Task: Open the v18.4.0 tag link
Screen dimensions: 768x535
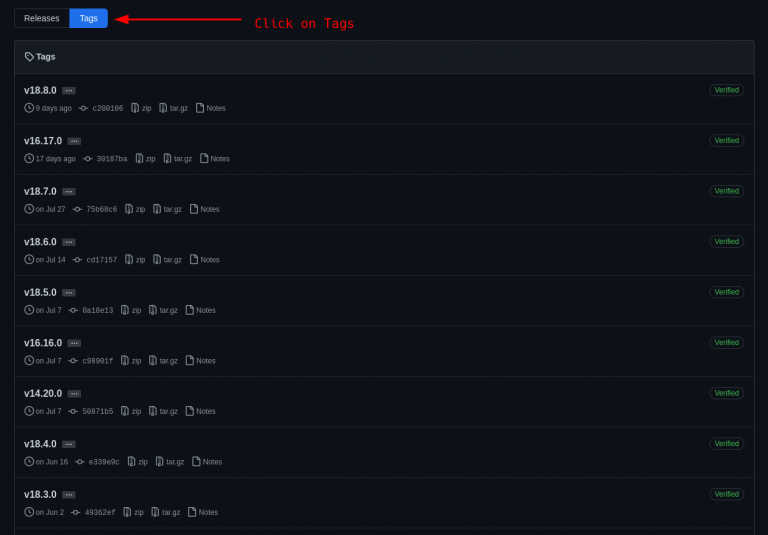Action: click(x=40, y=444)
